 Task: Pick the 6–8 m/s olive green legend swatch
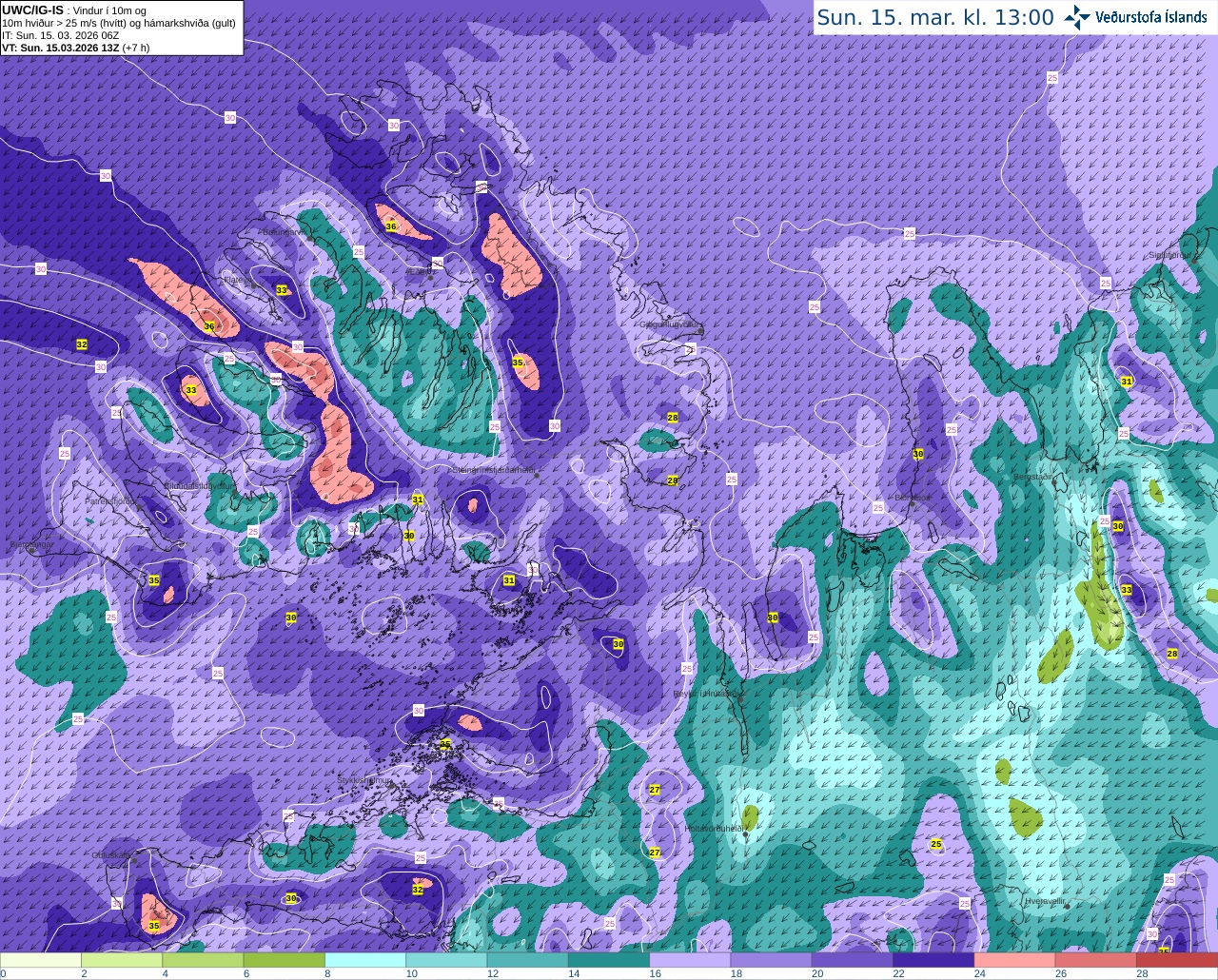coord(284,960)
